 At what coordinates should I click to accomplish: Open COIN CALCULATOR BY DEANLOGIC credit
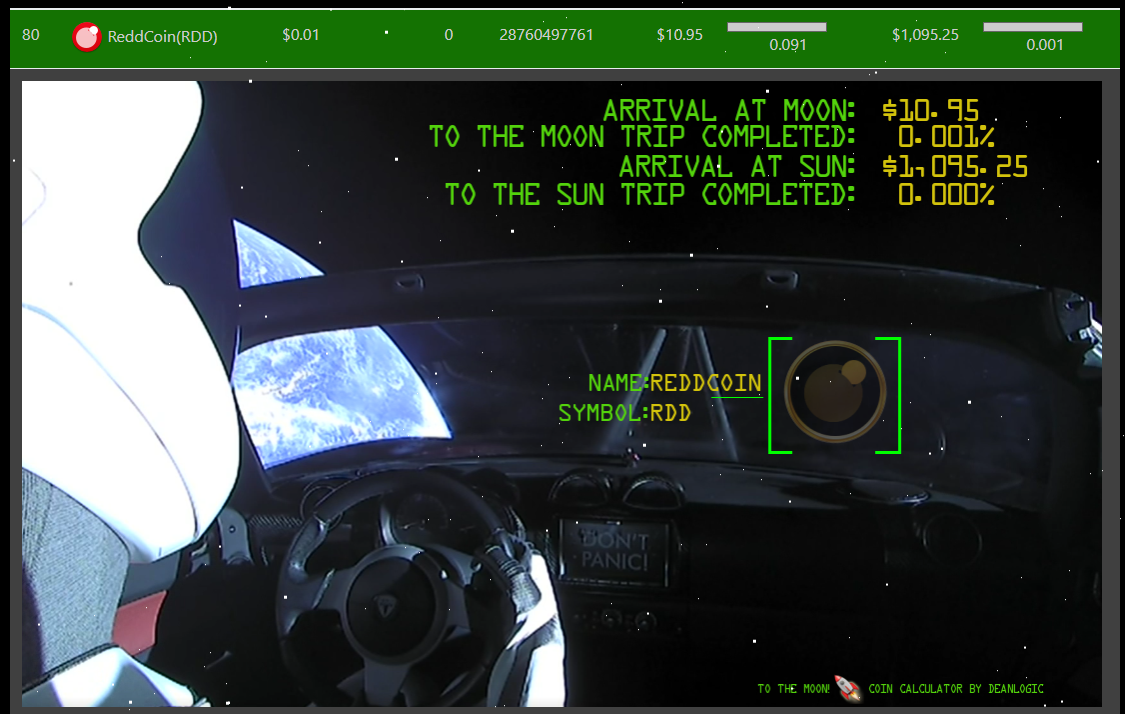956,689
